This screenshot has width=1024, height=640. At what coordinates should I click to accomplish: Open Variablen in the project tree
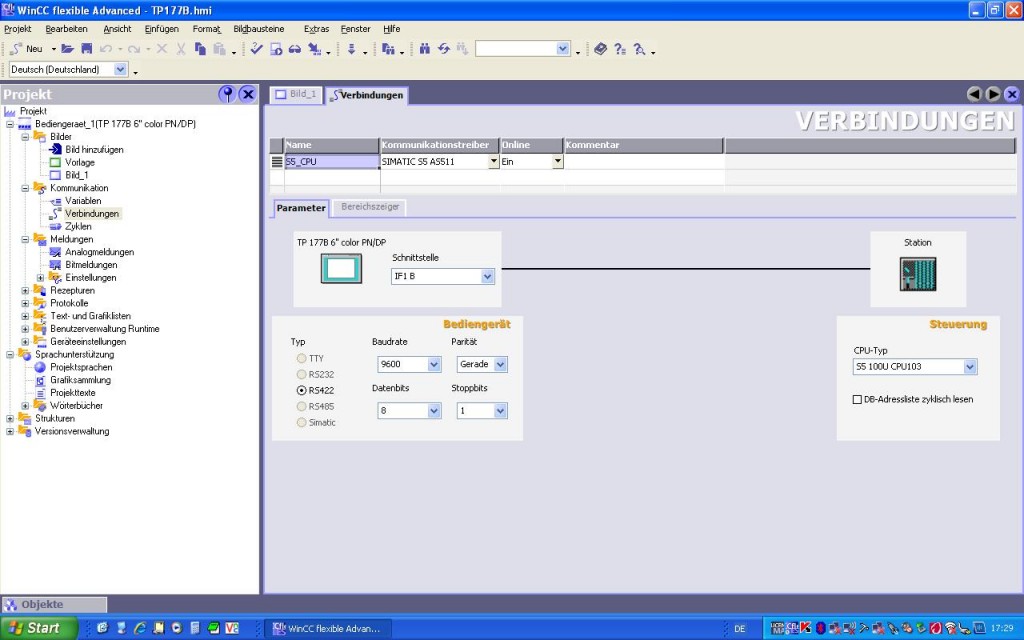pyautogui.click(x=83, y=201)
